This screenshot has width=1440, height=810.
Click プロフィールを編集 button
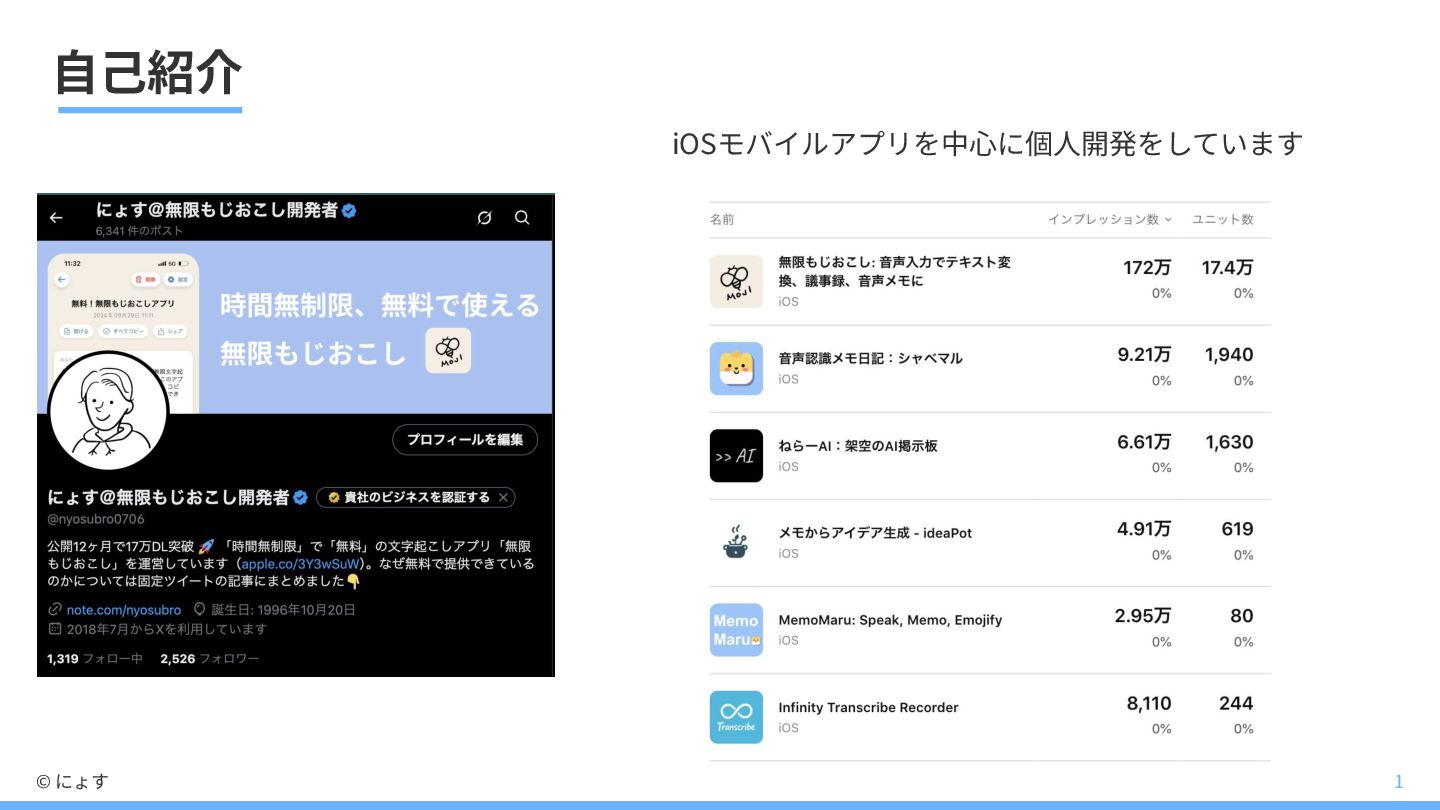click(465, 439)
